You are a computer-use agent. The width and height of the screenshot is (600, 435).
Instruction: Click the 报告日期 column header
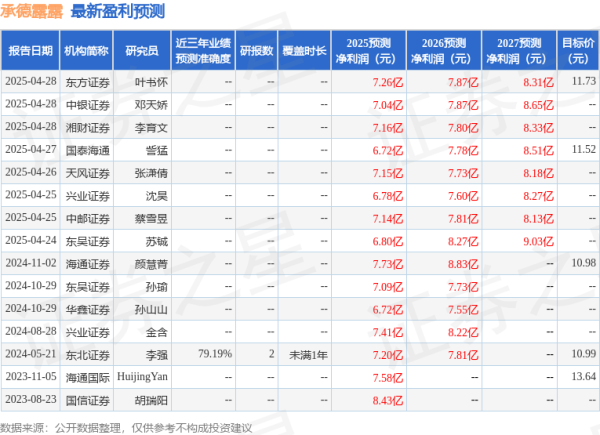pyautogui.click(x=29, y=49)
